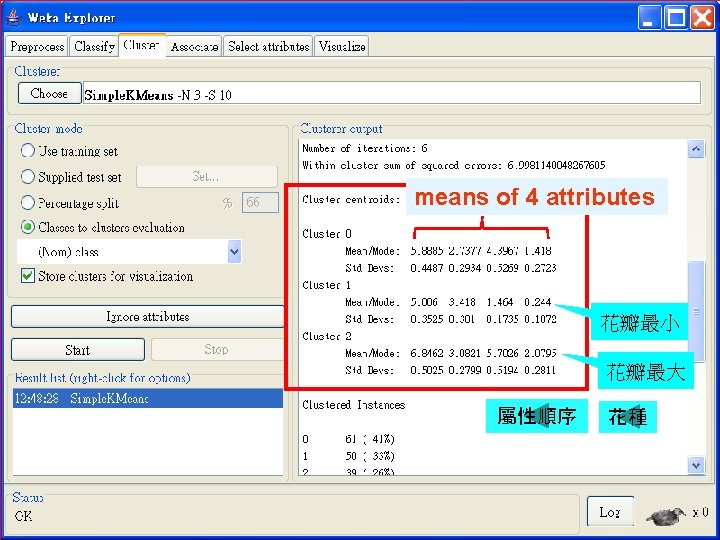Click the 'Clustered Instances' text
Screen dimensions: 720x540
(x=354, y=405)
